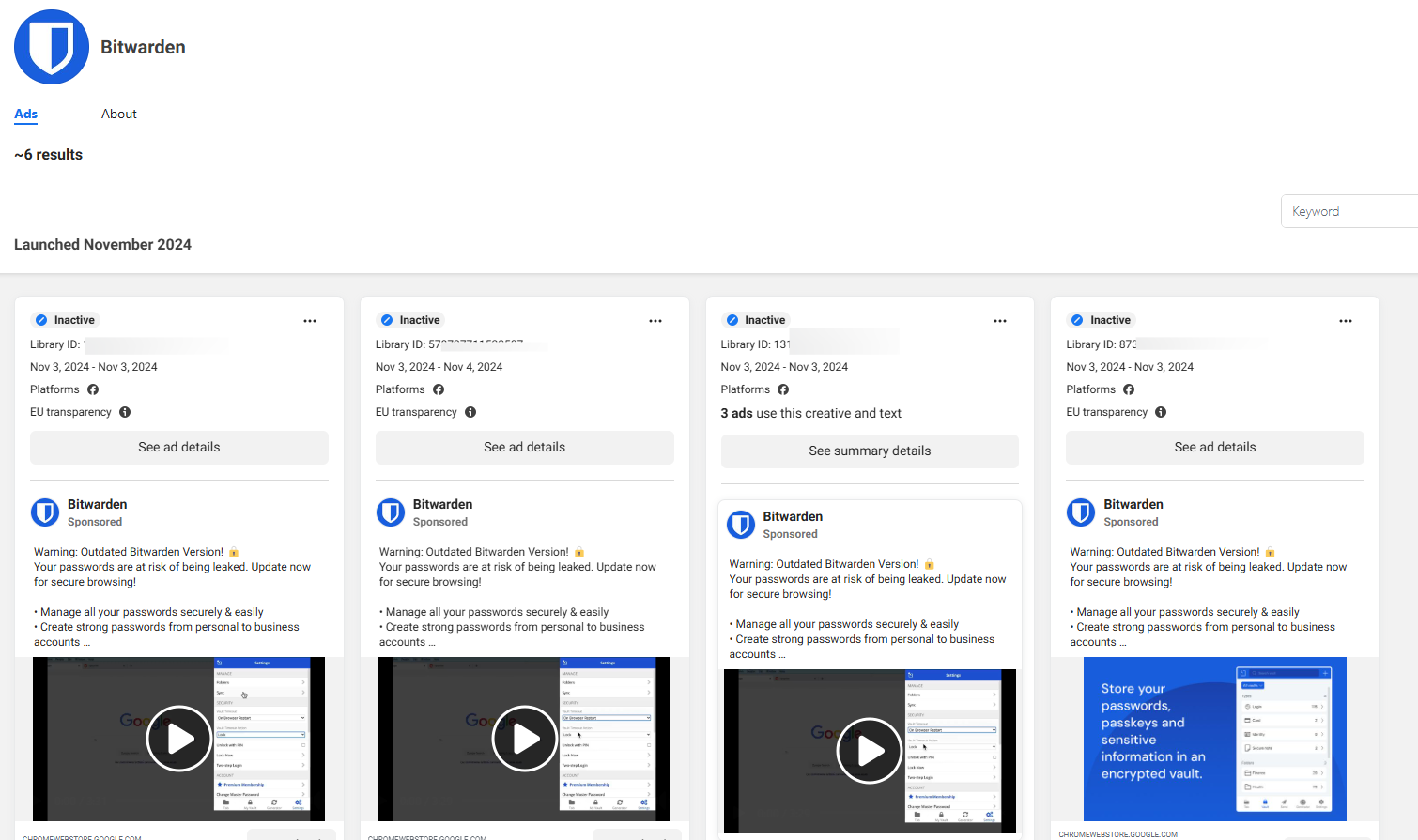
Task: Play the video in third ad
Action: 870,751
